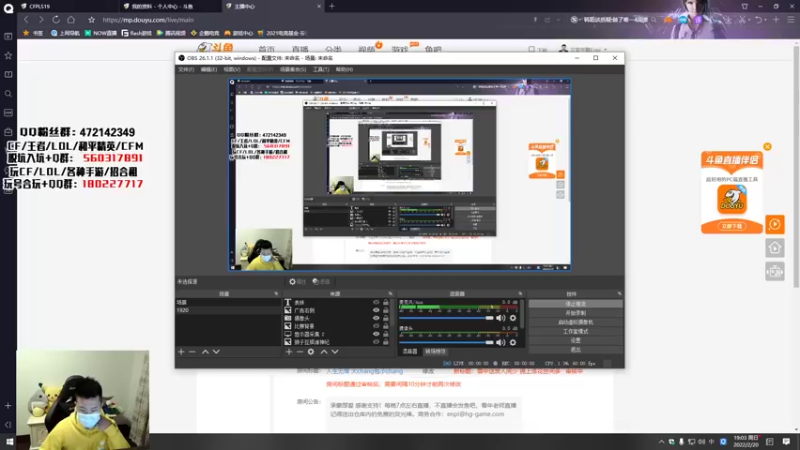This screenshot has width=800, height=450.
Task: Pop out the Audio Mixer dock panel
Action: pyautogui.click(x=520, y=294)
